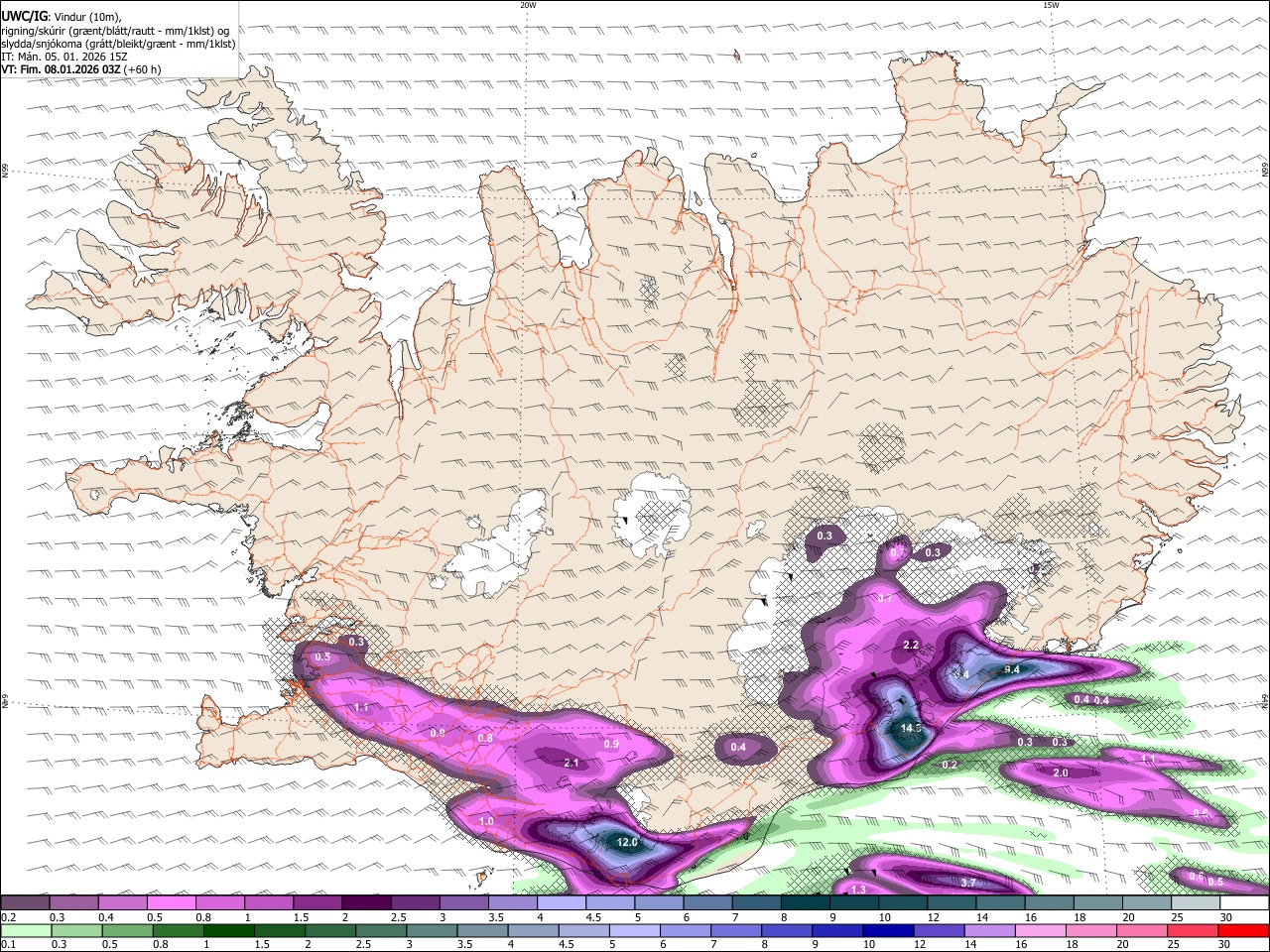Click the 2.2 value label on the map
Image resolution: width=1270 pixels, height=952 pixels.
click(912, 646)
